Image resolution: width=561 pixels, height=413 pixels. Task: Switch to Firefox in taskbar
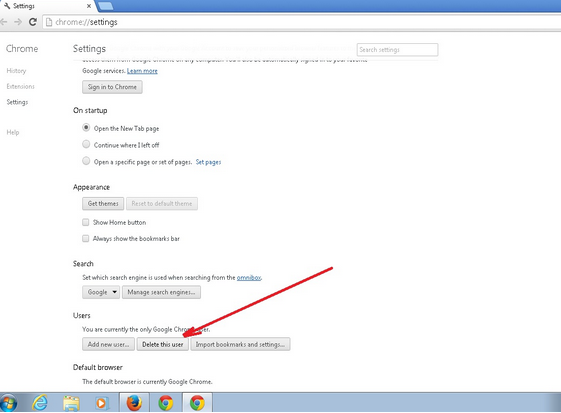134,403
